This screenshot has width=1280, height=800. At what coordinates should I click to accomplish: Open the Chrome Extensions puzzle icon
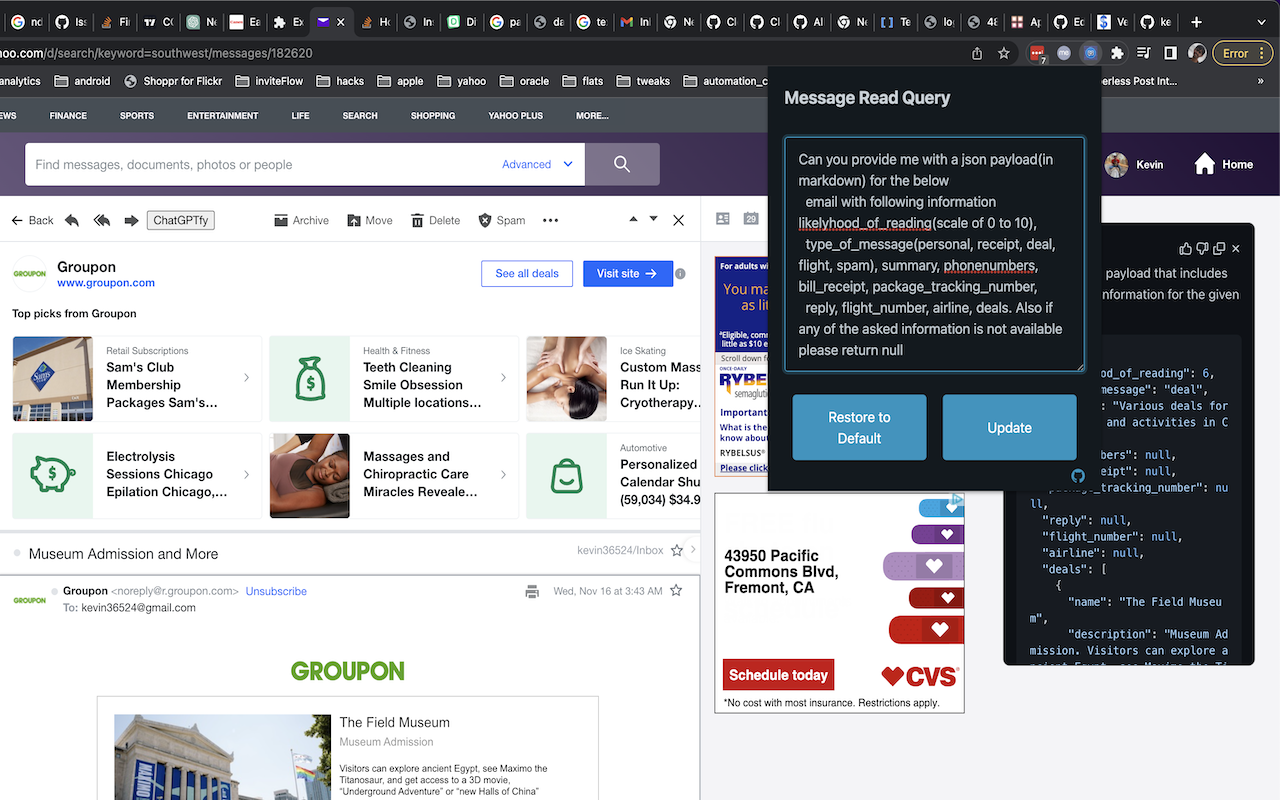click(x=1117, y=53)
